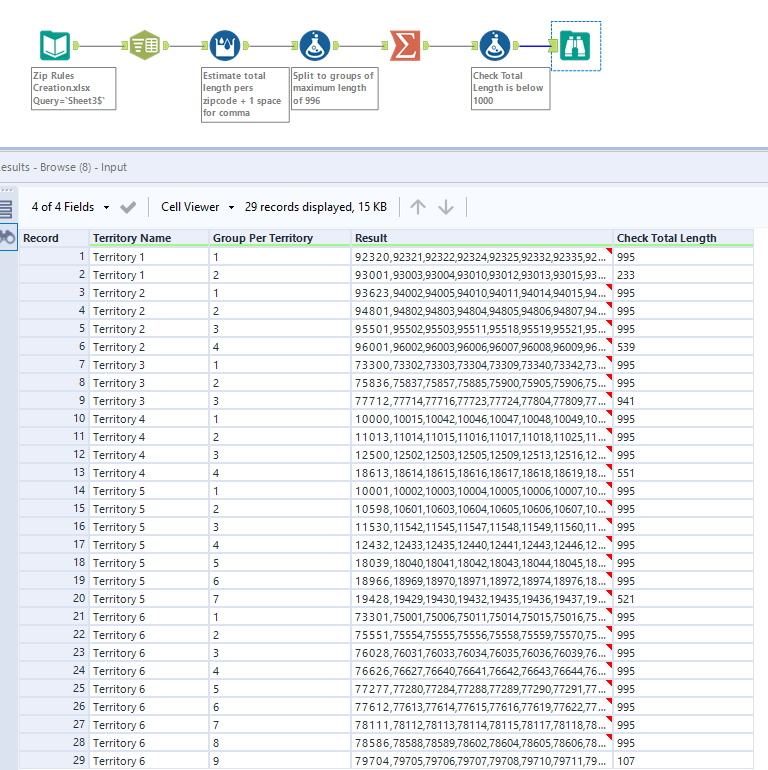Open the 'Split to groups' Formula tool
The width and height of the screenshot is (768, 770).
[314, 46]
